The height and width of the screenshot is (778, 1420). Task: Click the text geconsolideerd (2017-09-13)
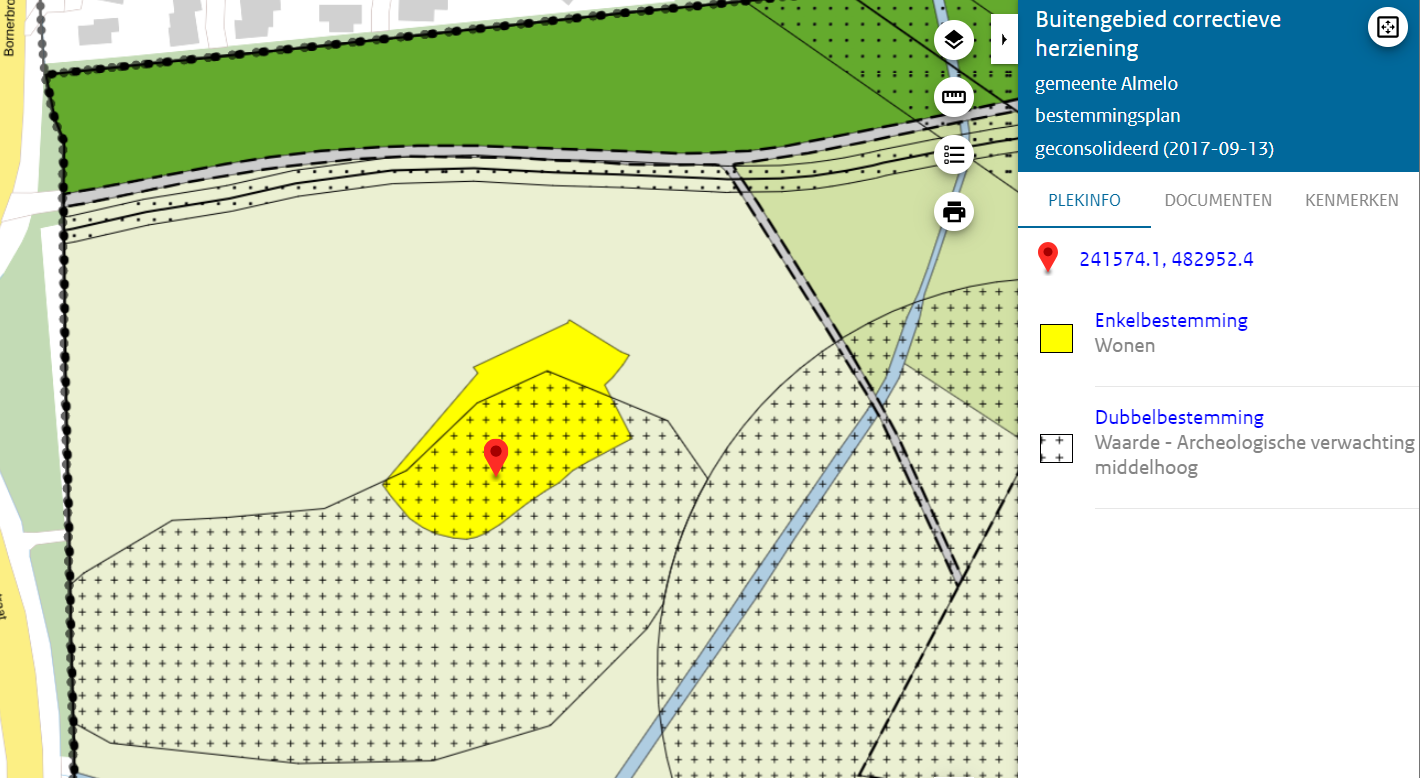[x=1154, y=150]
